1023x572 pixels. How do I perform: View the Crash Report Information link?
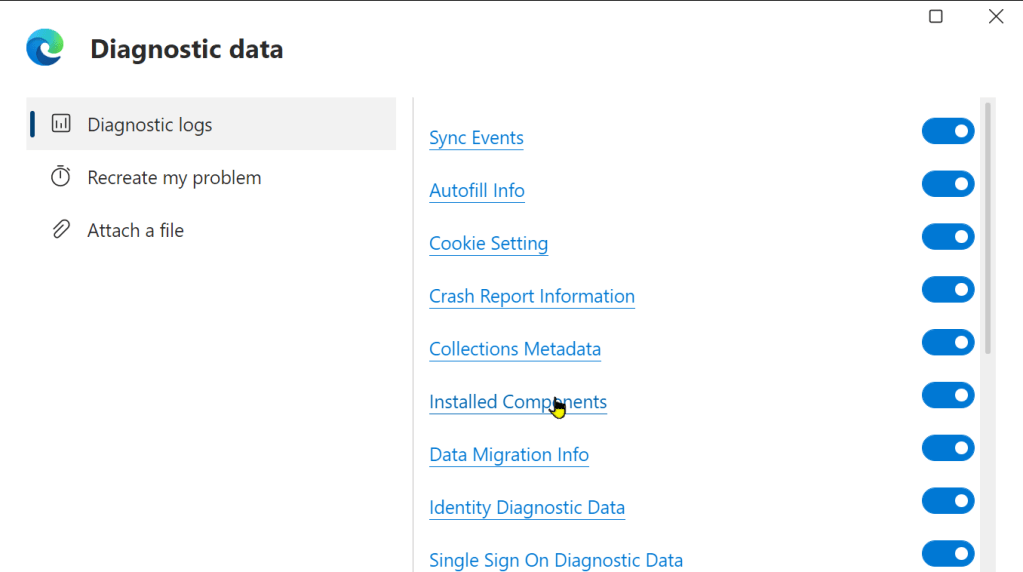pos(531,297)
